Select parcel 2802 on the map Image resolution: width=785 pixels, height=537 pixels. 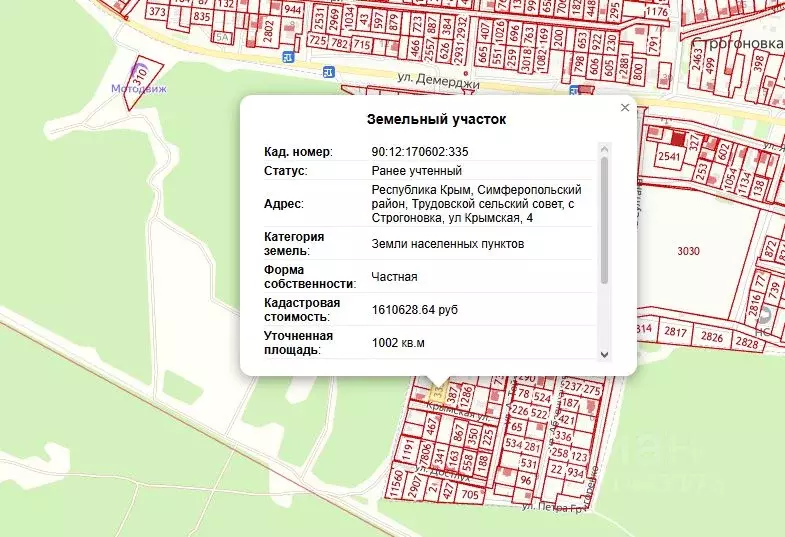pyautogui.click(x=269, y=30)
